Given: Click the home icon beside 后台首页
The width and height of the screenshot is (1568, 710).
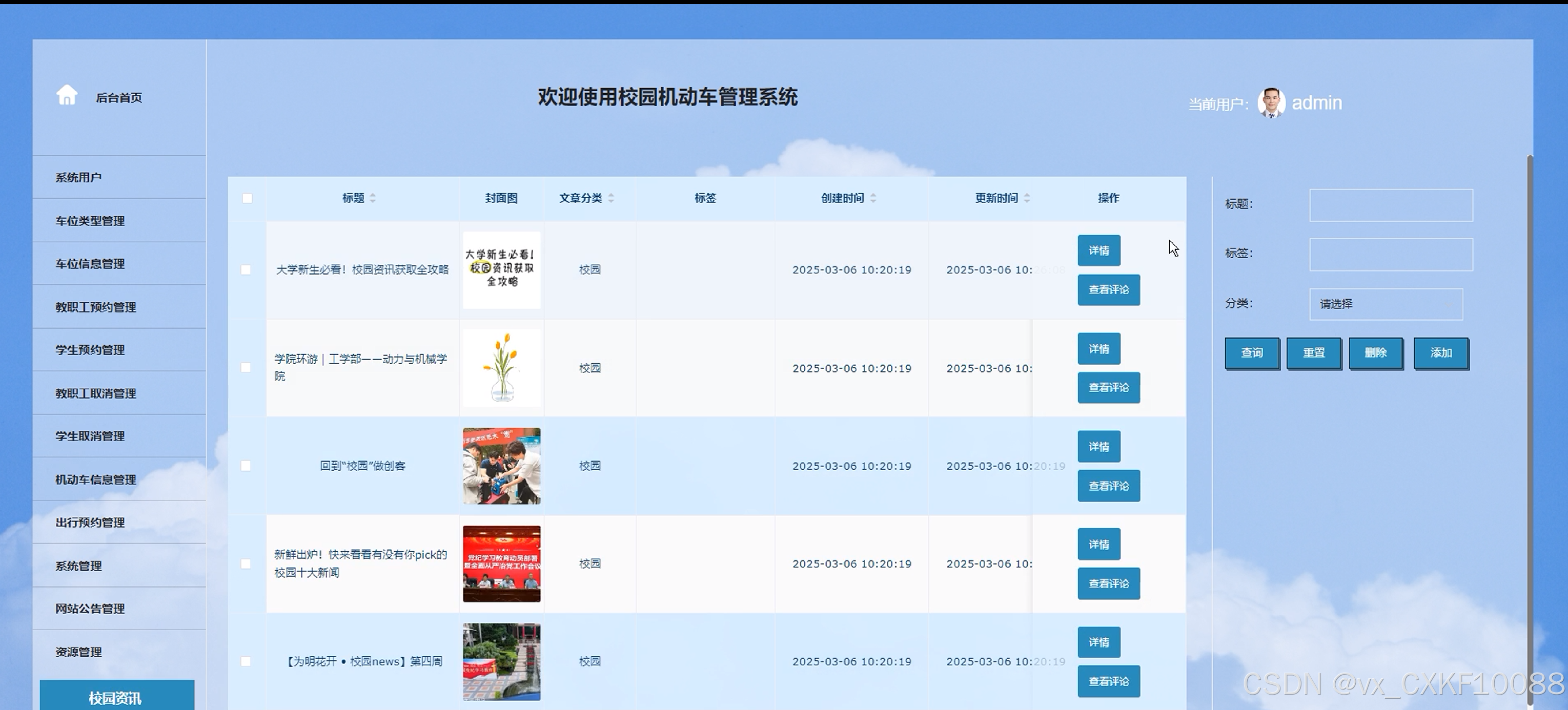Looking at the screenshot, I should pyautogui.click(x=67, y=95).
